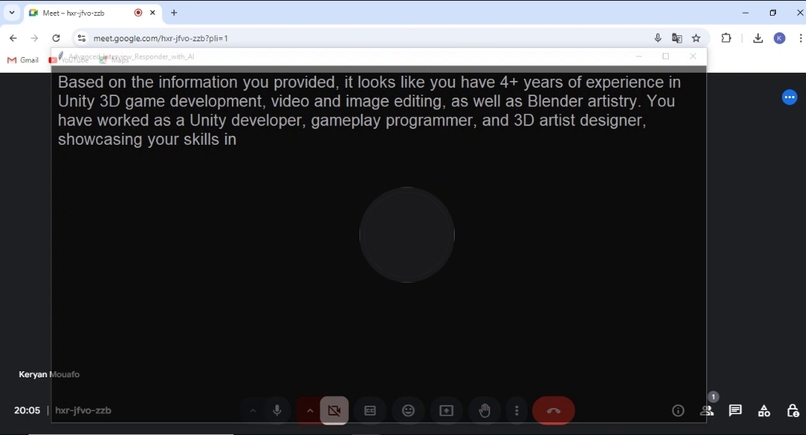Viewport: 806px width, 435px height.
Task: Open more options three-dot menu in Meet
Action: click(x=517, y=410)
